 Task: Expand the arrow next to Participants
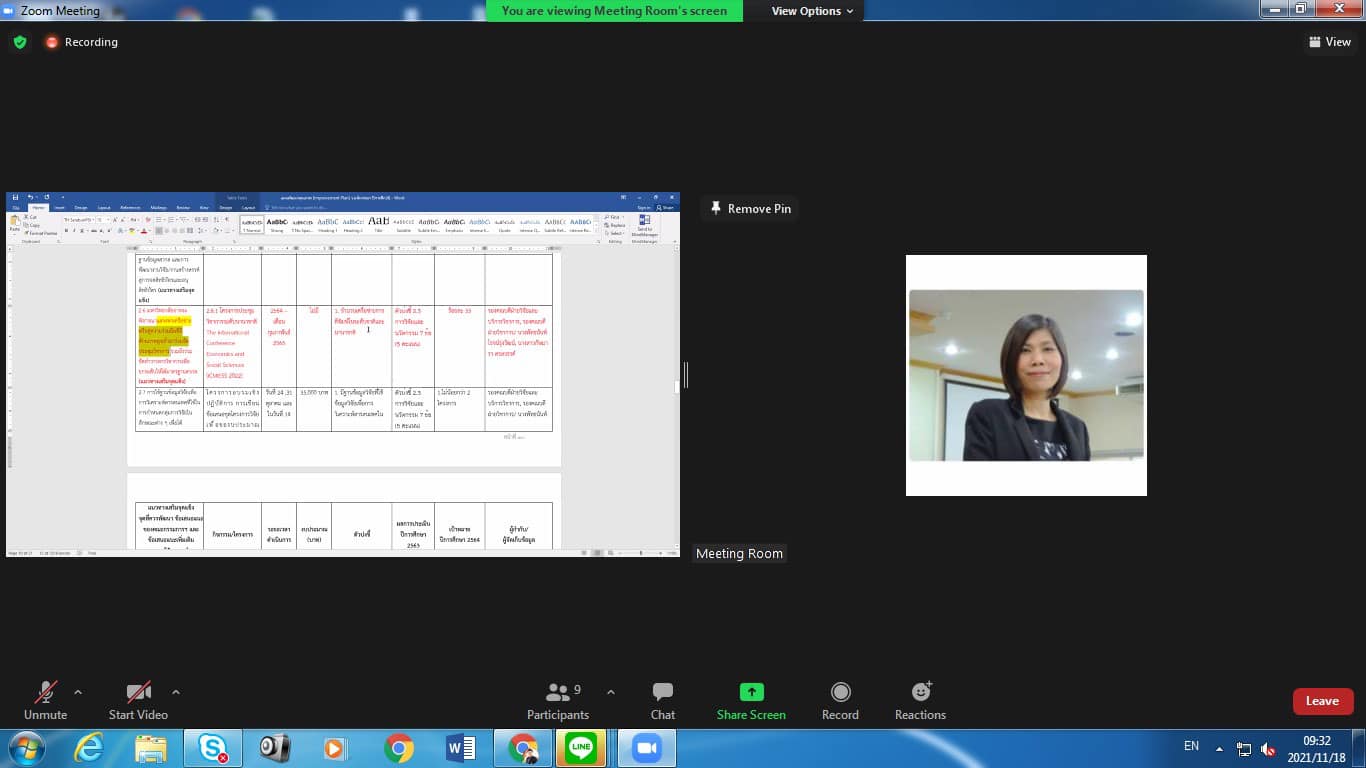click(611, 692)
